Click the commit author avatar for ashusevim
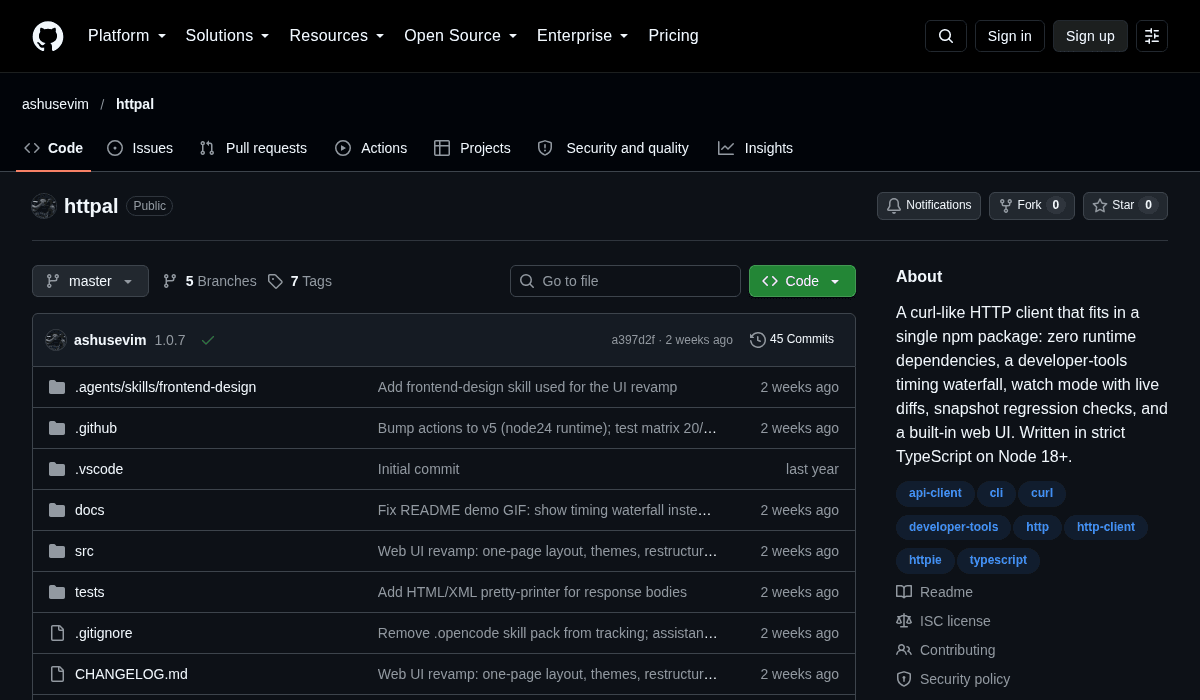Screen dimensions: 1200x700 coord(56,340)
